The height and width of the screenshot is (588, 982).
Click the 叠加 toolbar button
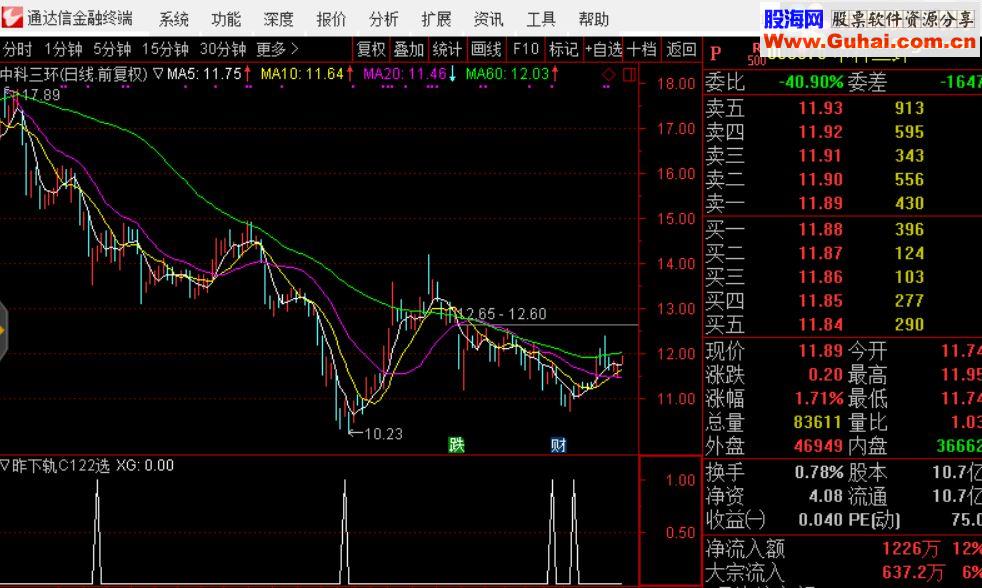409,49
